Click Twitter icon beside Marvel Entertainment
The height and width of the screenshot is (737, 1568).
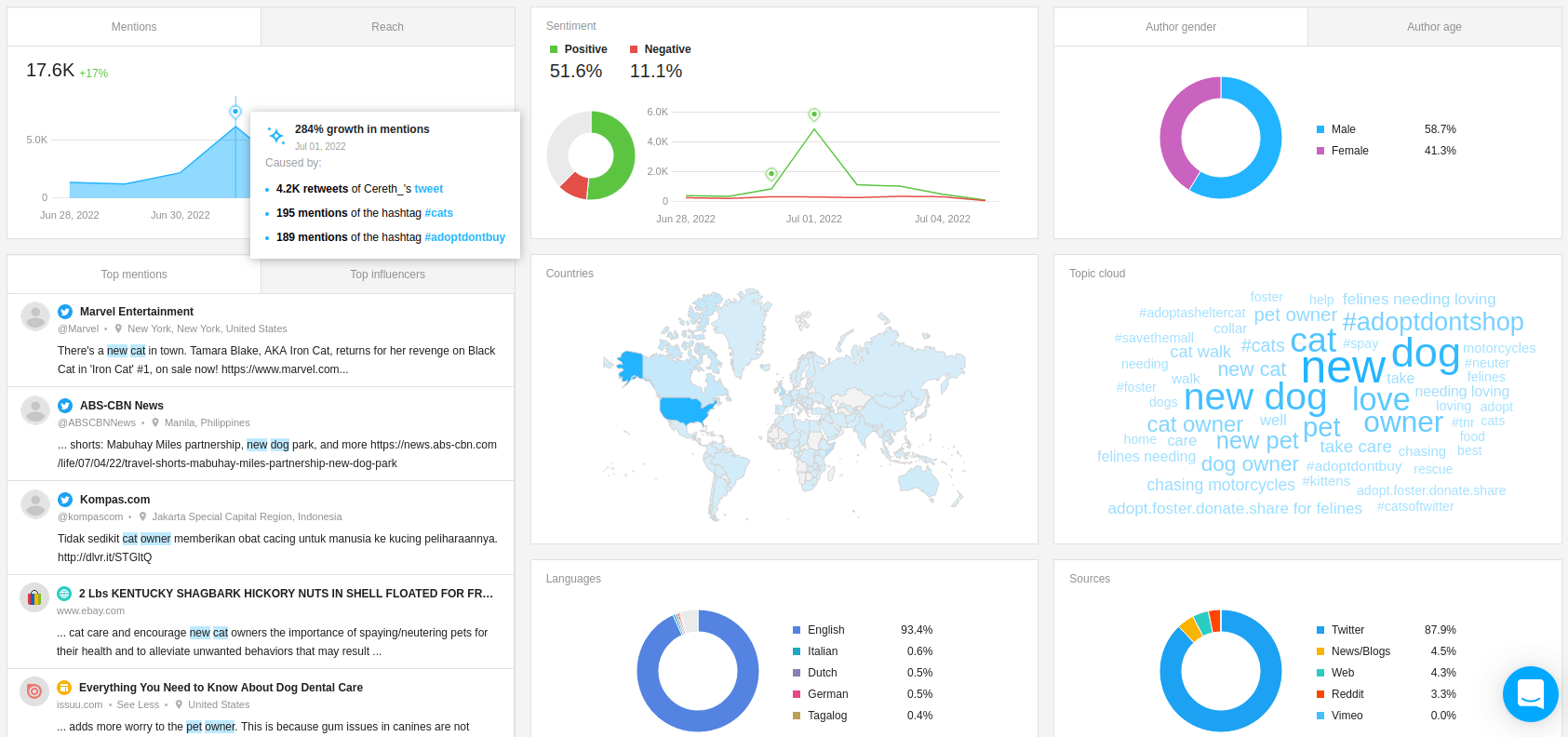pos(65,312)
